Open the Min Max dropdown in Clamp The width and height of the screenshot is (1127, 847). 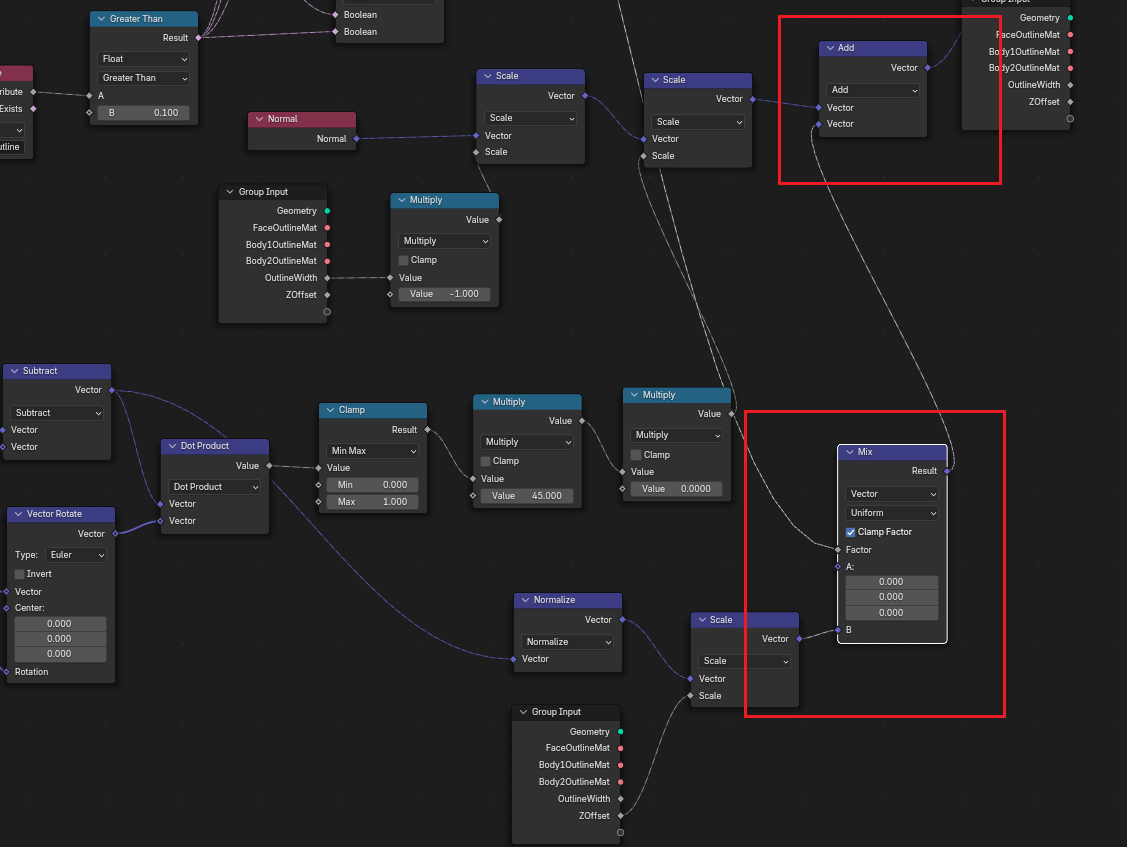tap(372, 451)
